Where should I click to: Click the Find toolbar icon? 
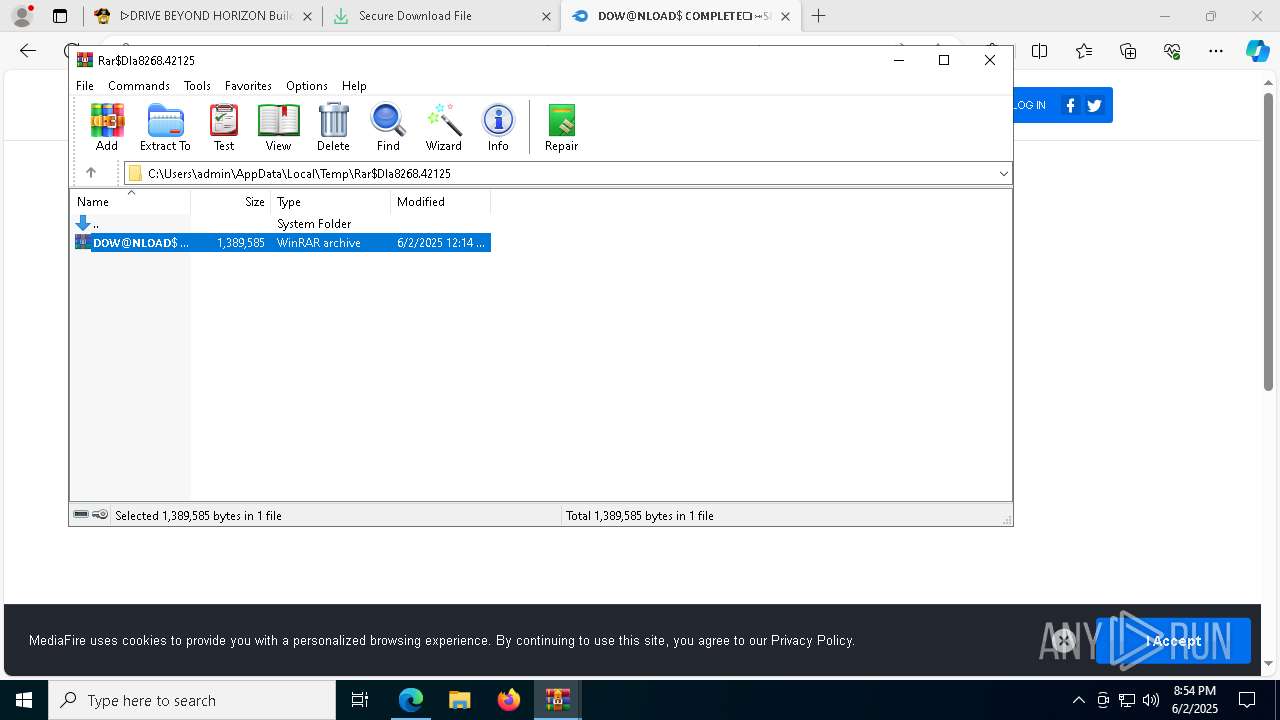(x=388, y=127)
